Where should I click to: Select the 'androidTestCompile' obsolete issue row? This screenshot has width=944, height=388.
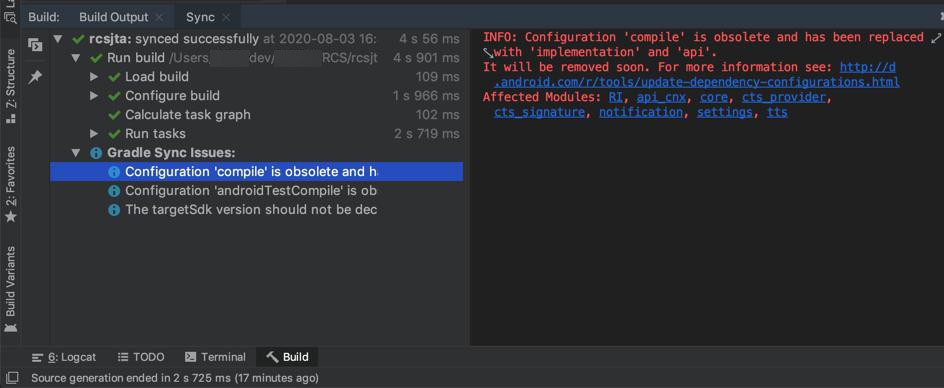[x=256, y=190]
